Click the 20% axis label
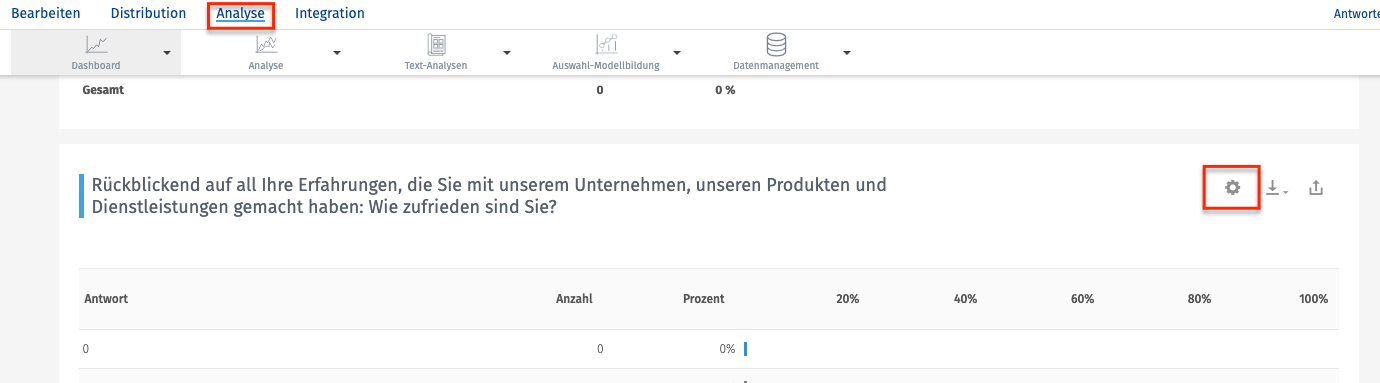The image size is (1380, 383). 847,299
